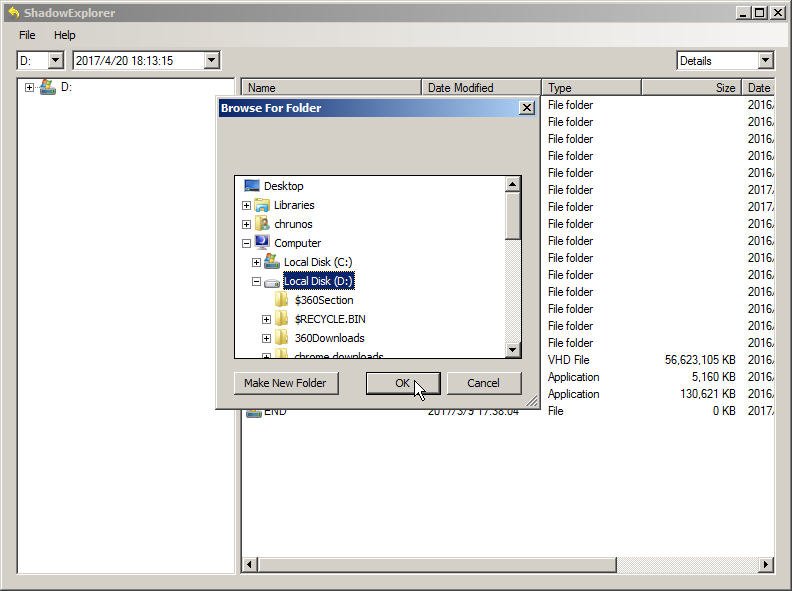Open the File menu
The width and height of the screenshot is (792, 591).
click(x=27, y=35)
